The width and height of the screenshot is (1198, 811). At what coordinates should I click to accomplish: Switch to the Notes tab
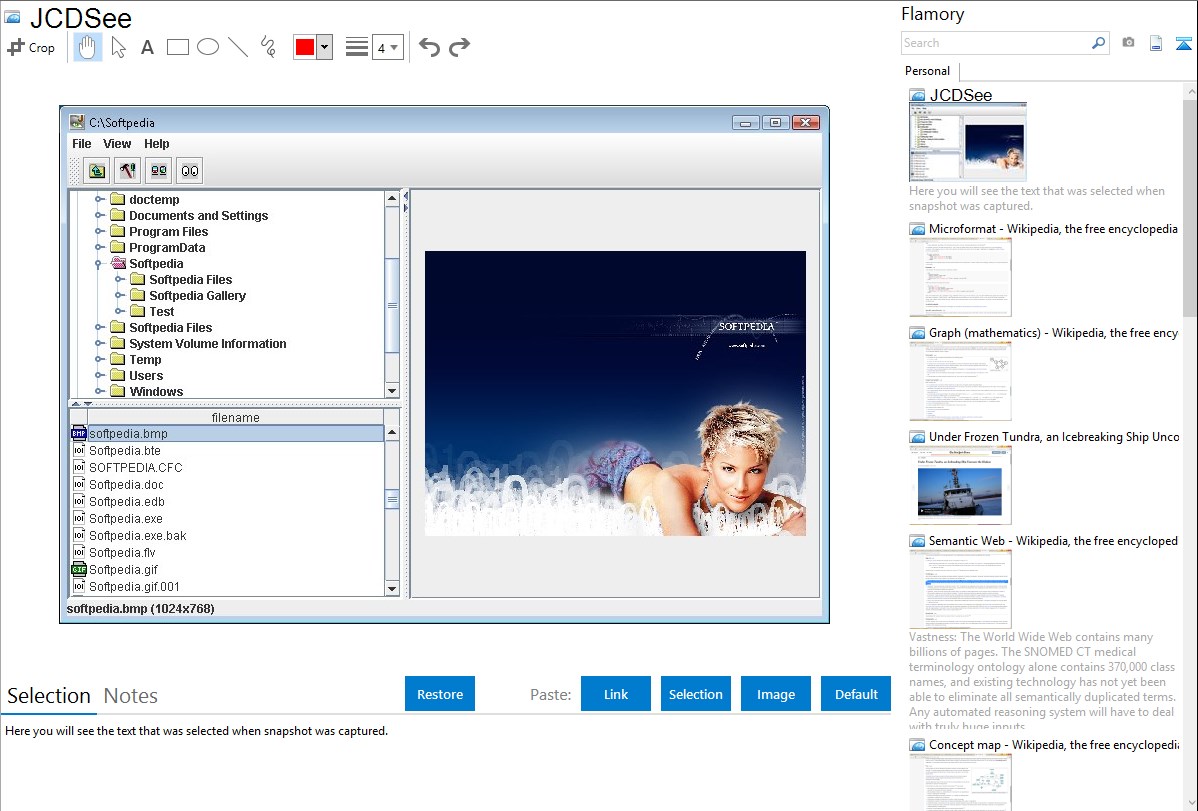(x=131, y=696)
